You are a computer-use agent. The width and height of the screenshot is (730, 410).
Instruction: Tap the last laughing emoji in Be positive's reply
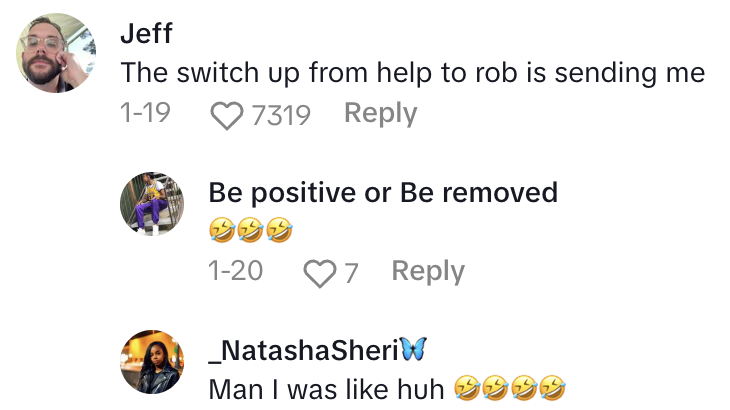coord(282,232)
